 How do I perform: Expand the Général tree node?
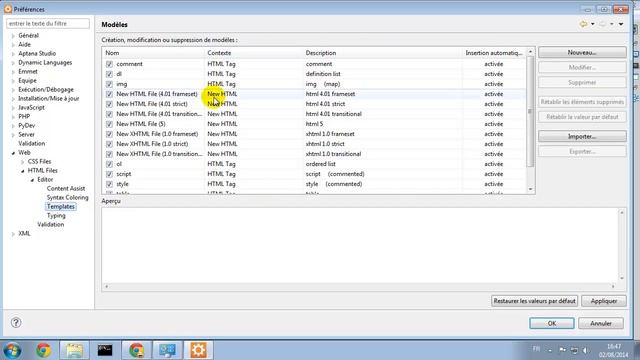coord(13,36)
